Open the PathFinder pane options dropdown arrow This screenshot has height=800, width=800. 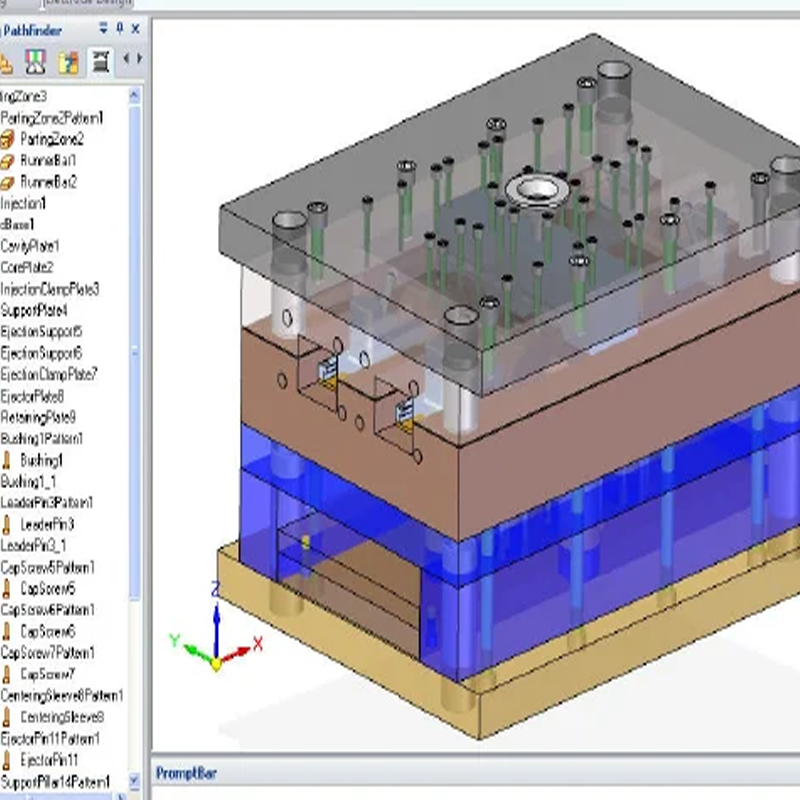click(104, 29)
